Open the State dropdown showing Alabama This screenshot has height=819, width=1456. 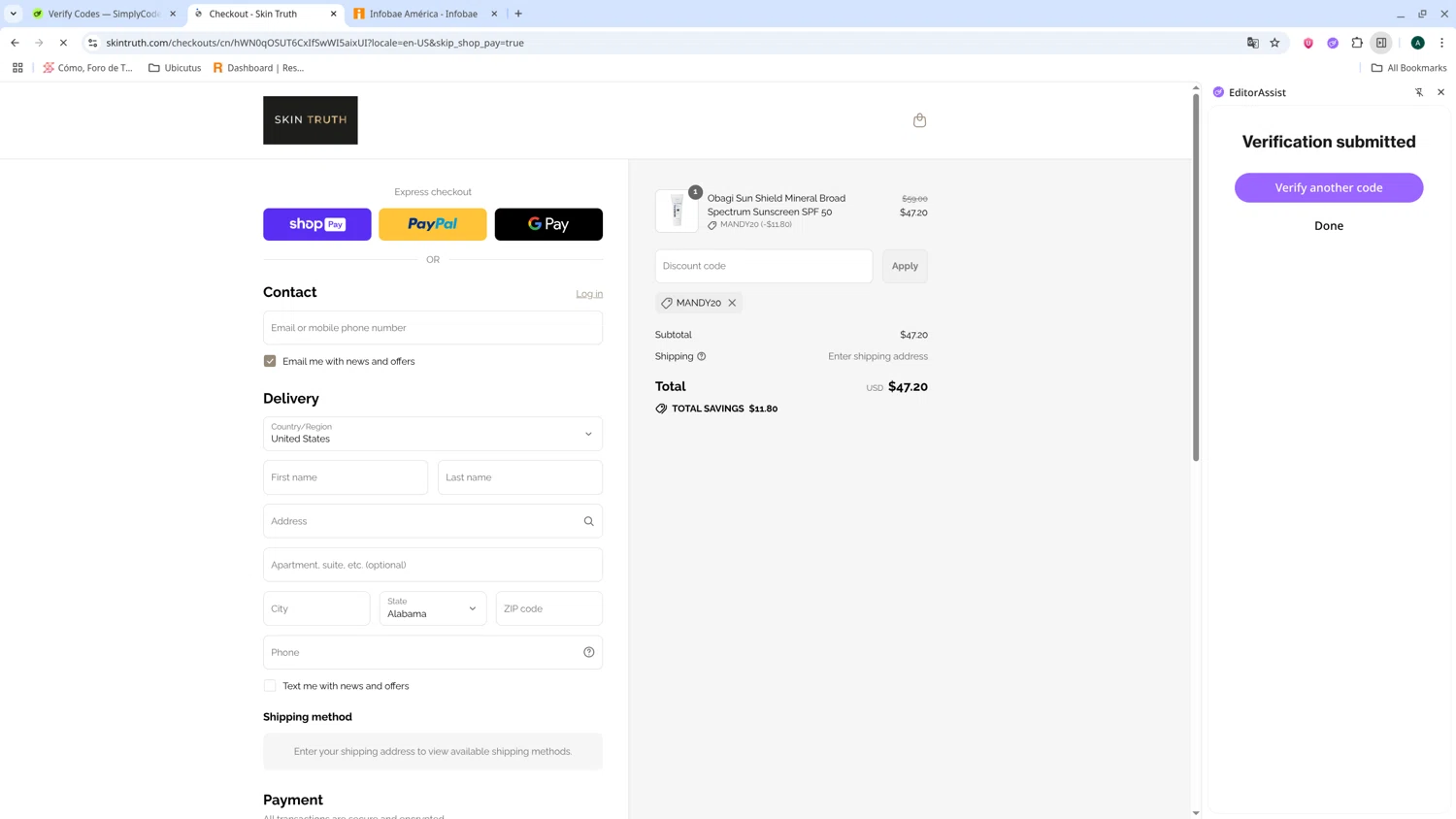(x=433, y=608)
